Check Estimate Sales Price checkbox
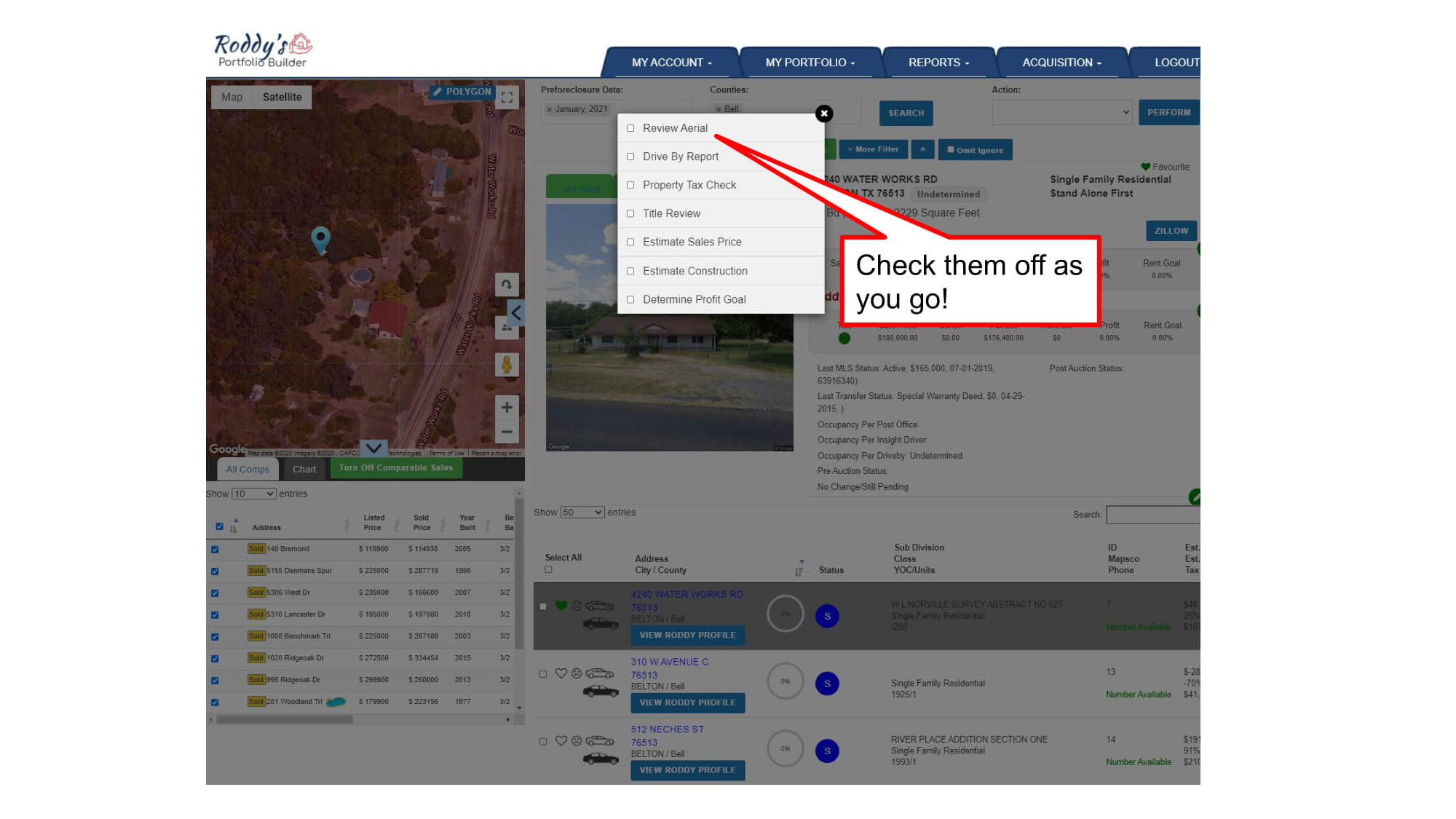 [x=630, y=242]
